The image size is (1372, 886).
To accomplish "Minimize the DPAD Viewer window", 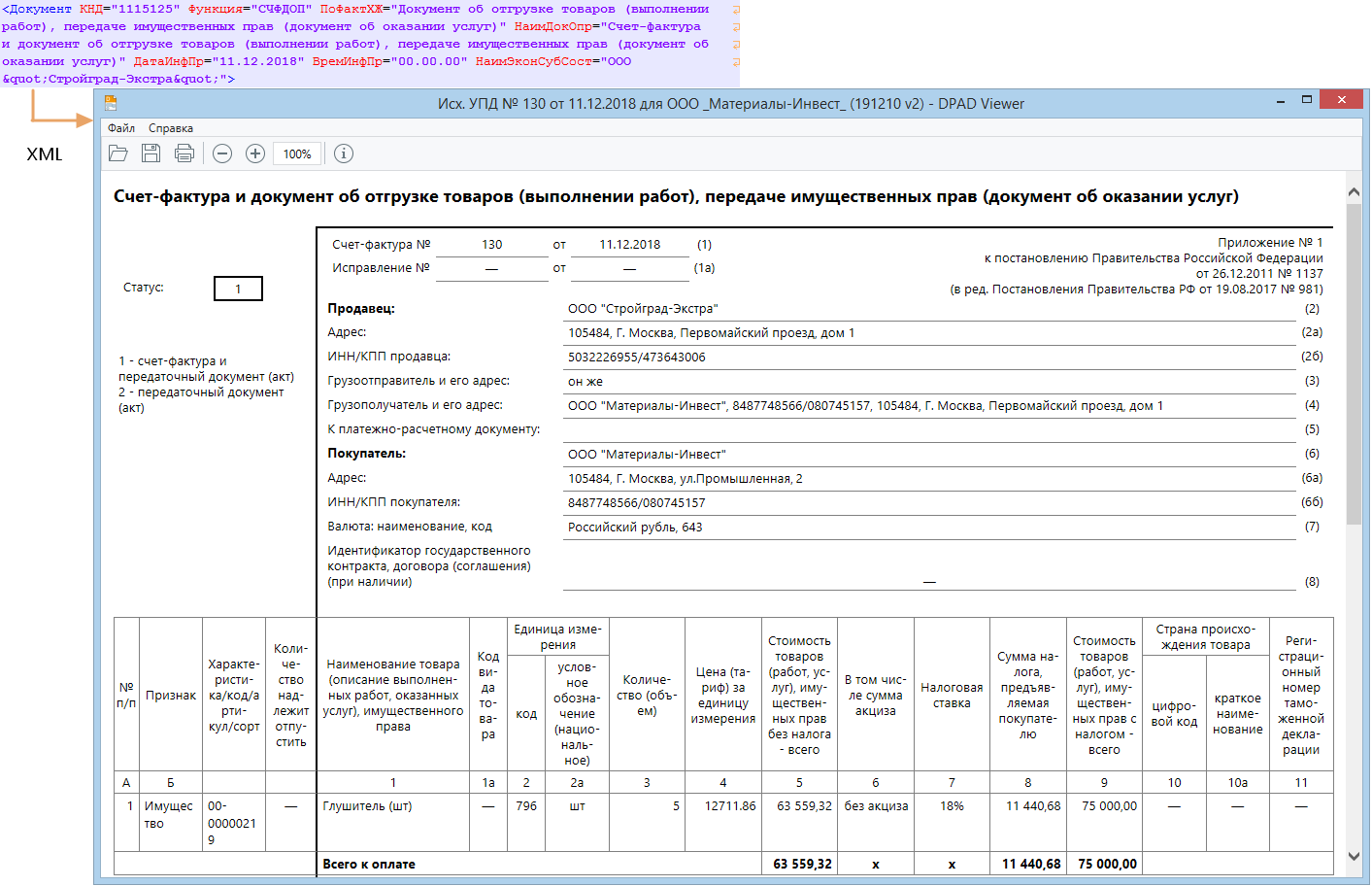I will [1282, 100].
